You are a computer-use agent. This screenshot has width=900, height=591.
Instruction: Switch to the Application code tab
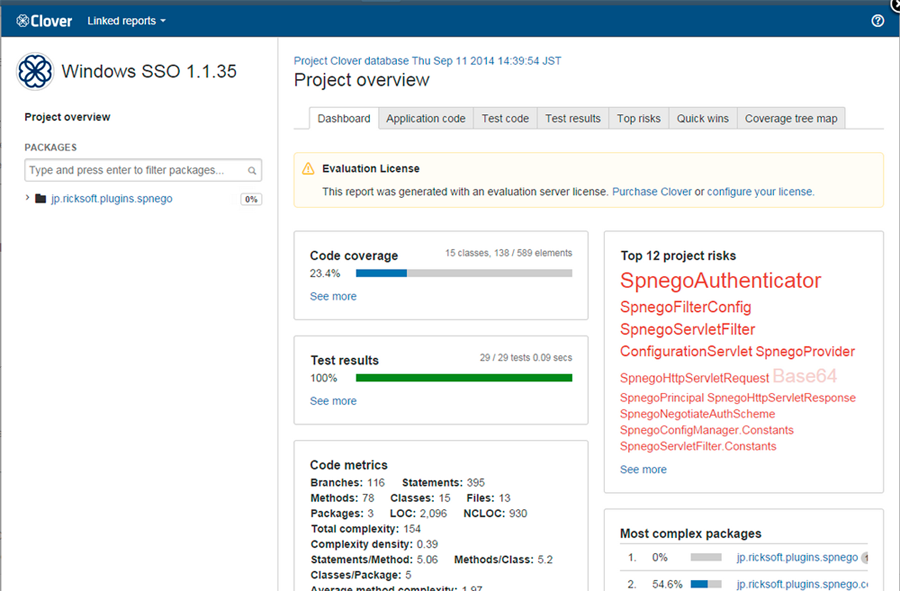(x=425, y=119)
